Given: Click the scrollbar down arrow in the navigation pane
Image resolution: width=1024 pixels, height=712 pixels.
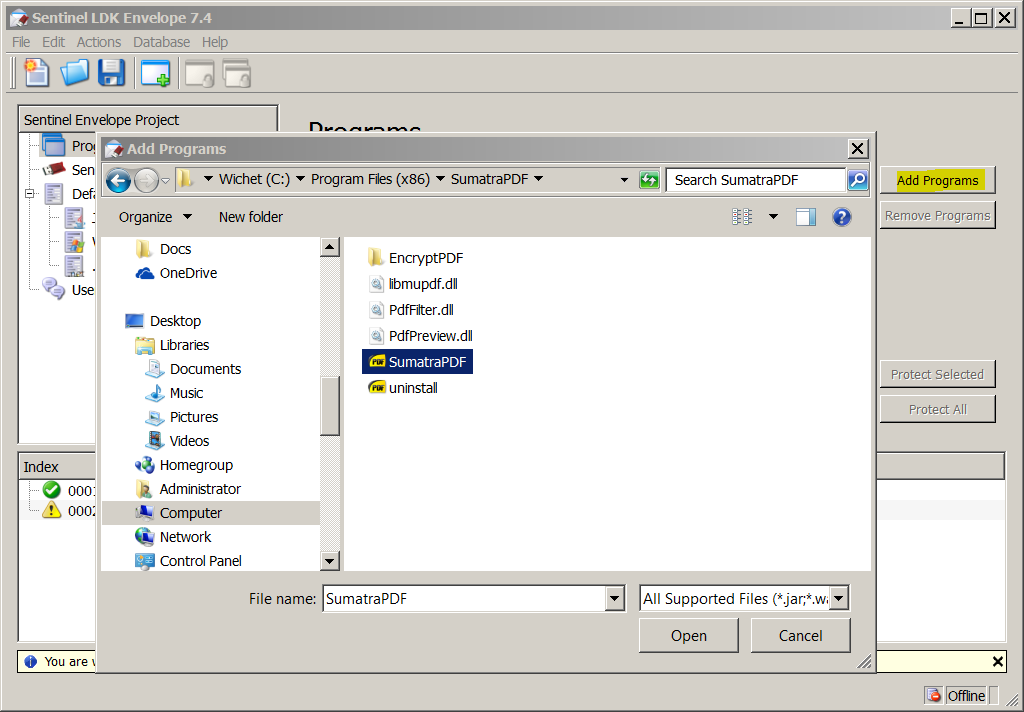Looking at the screenshot, I should (330, 560).
